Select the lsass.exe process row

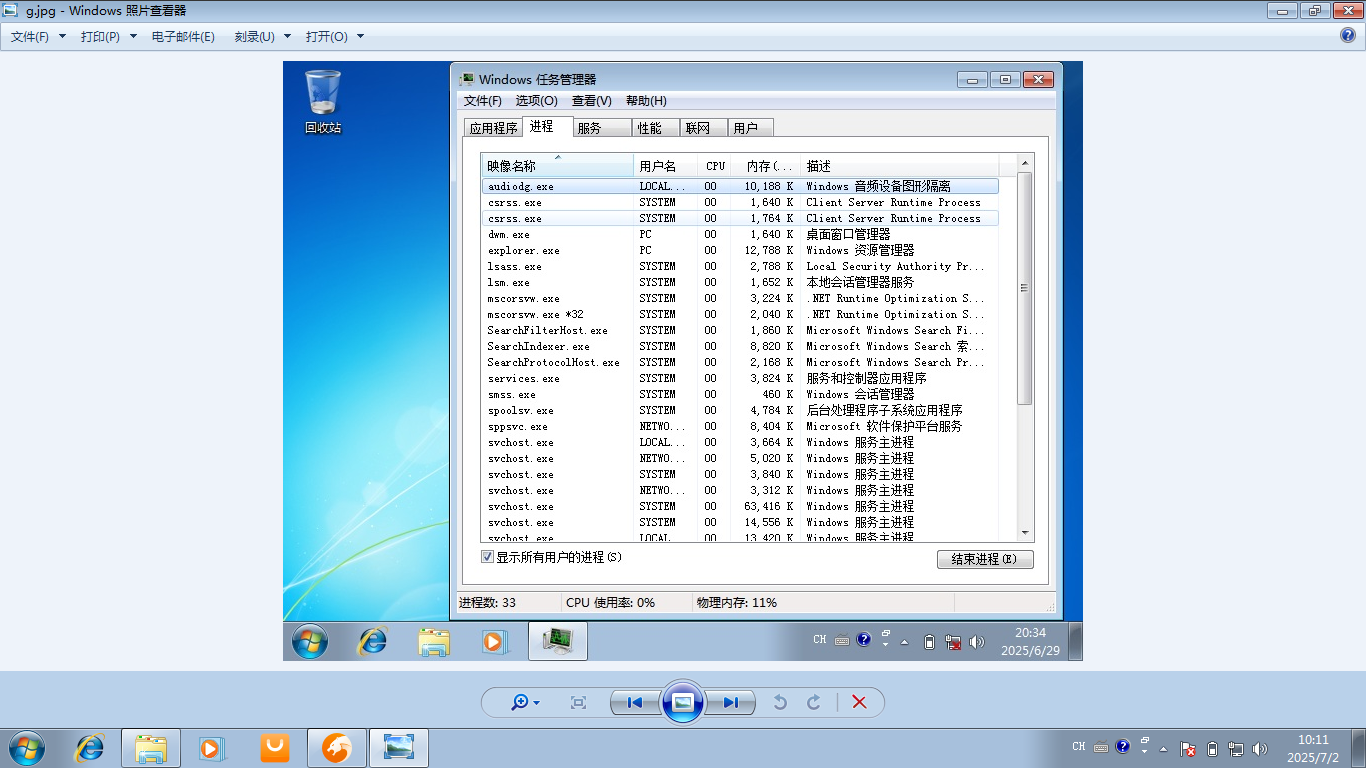740,266
